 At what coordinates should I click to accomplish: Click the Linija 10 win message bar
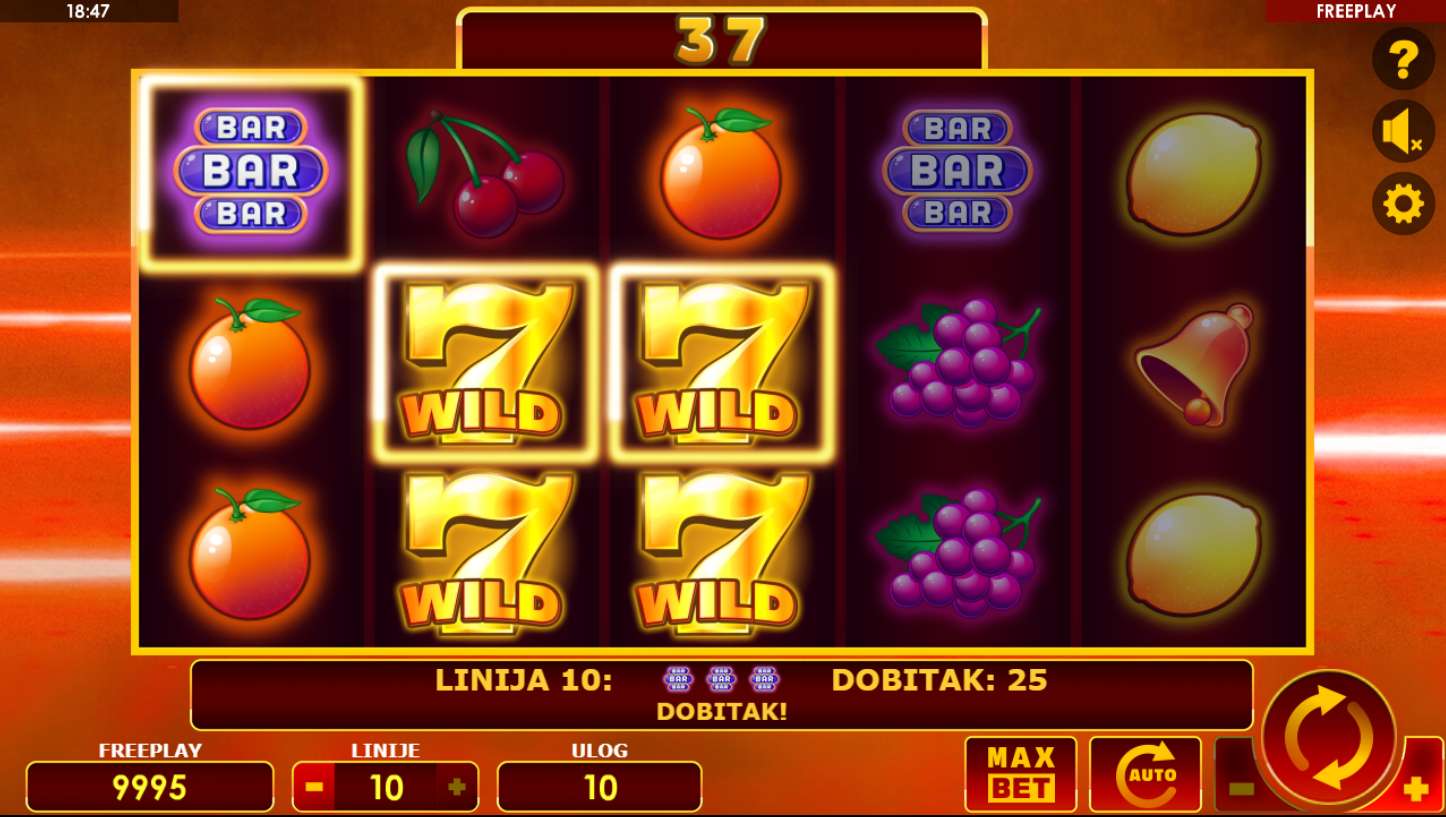point(721,694)
